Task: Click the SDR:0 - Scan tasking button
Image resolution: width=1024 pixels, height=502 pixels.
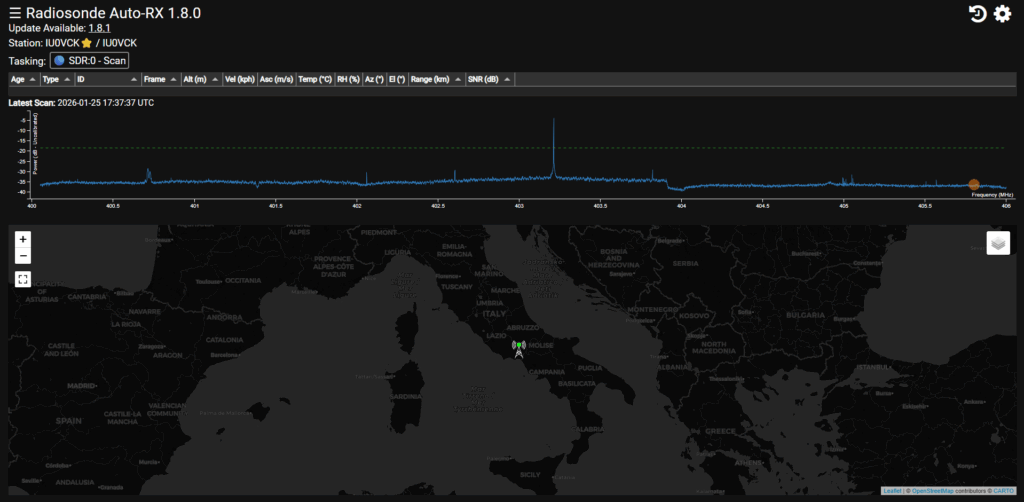Action: pos(89,61)
